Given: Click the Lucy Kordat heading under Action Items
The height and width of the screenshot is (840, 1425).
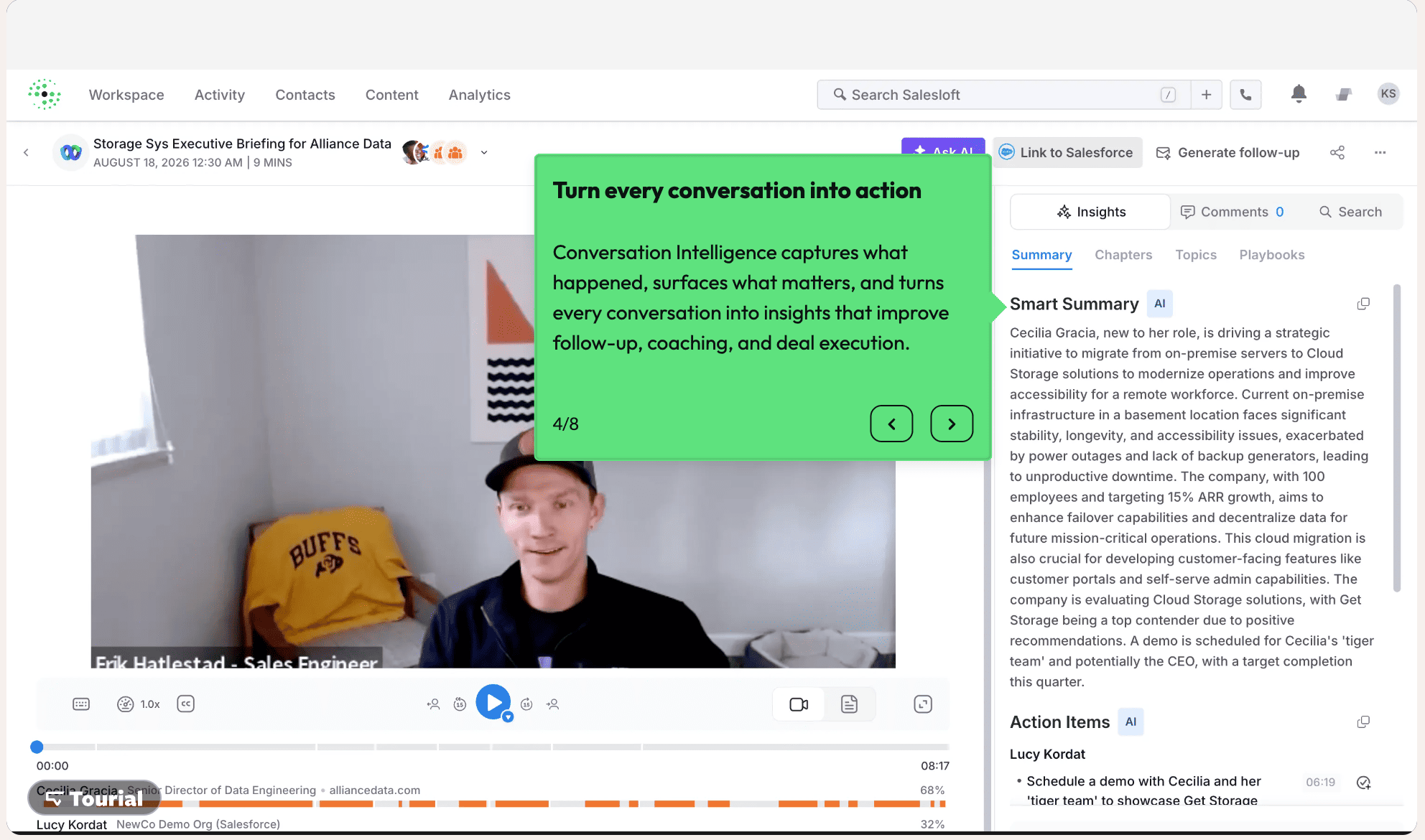Looking at the screenshot, I should pyautogui.click(x=1047, y=754).
